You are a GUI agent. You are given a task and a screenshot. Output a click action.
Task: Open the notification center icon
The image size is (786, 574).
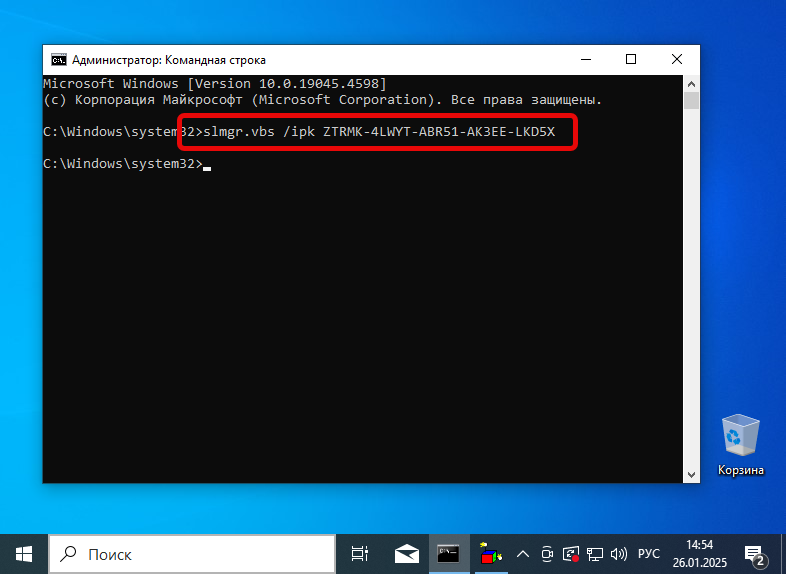pos(755,553)
